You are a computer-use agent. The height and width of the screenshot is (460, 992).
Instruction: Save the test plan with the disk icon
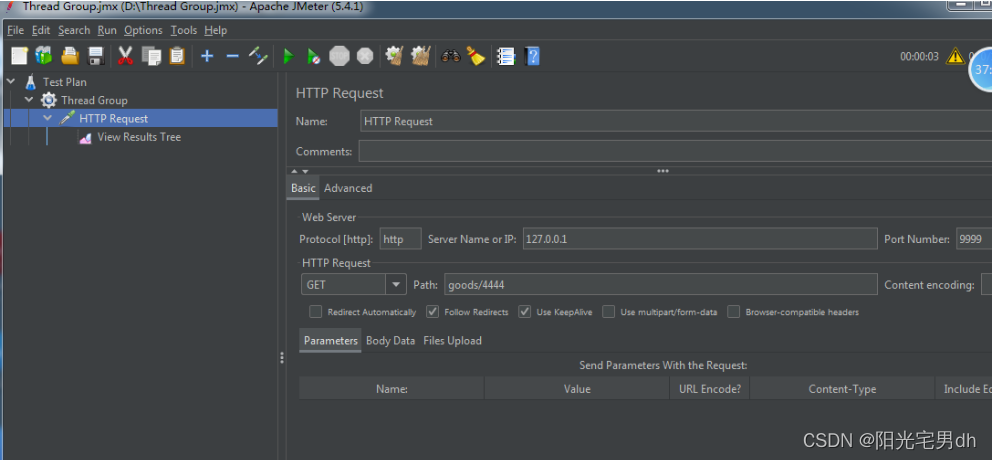pyautogui.click(x=96, y=56)
